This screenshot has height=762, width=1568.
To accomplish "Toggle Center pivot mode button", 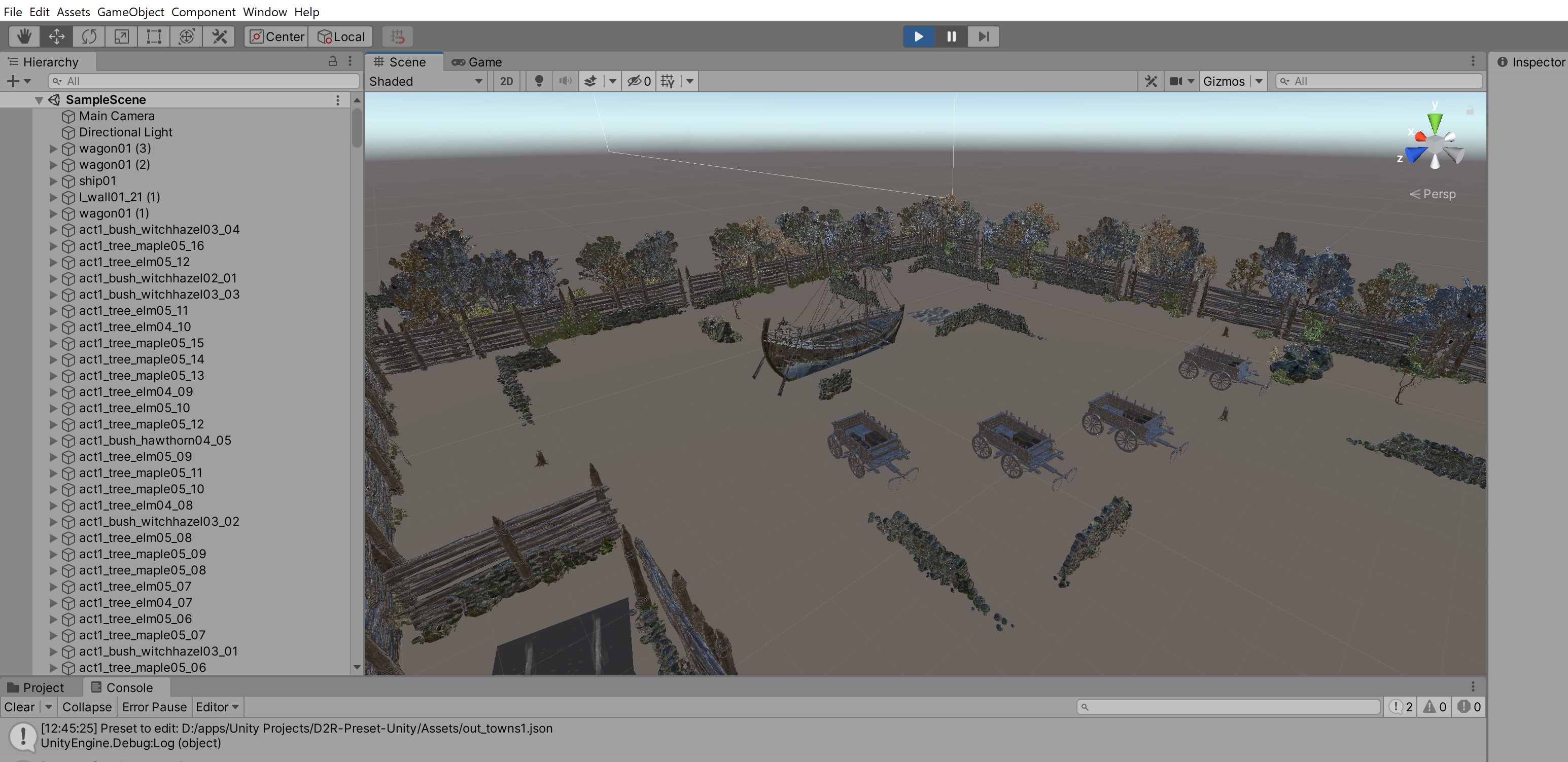I will click(277, 37).
